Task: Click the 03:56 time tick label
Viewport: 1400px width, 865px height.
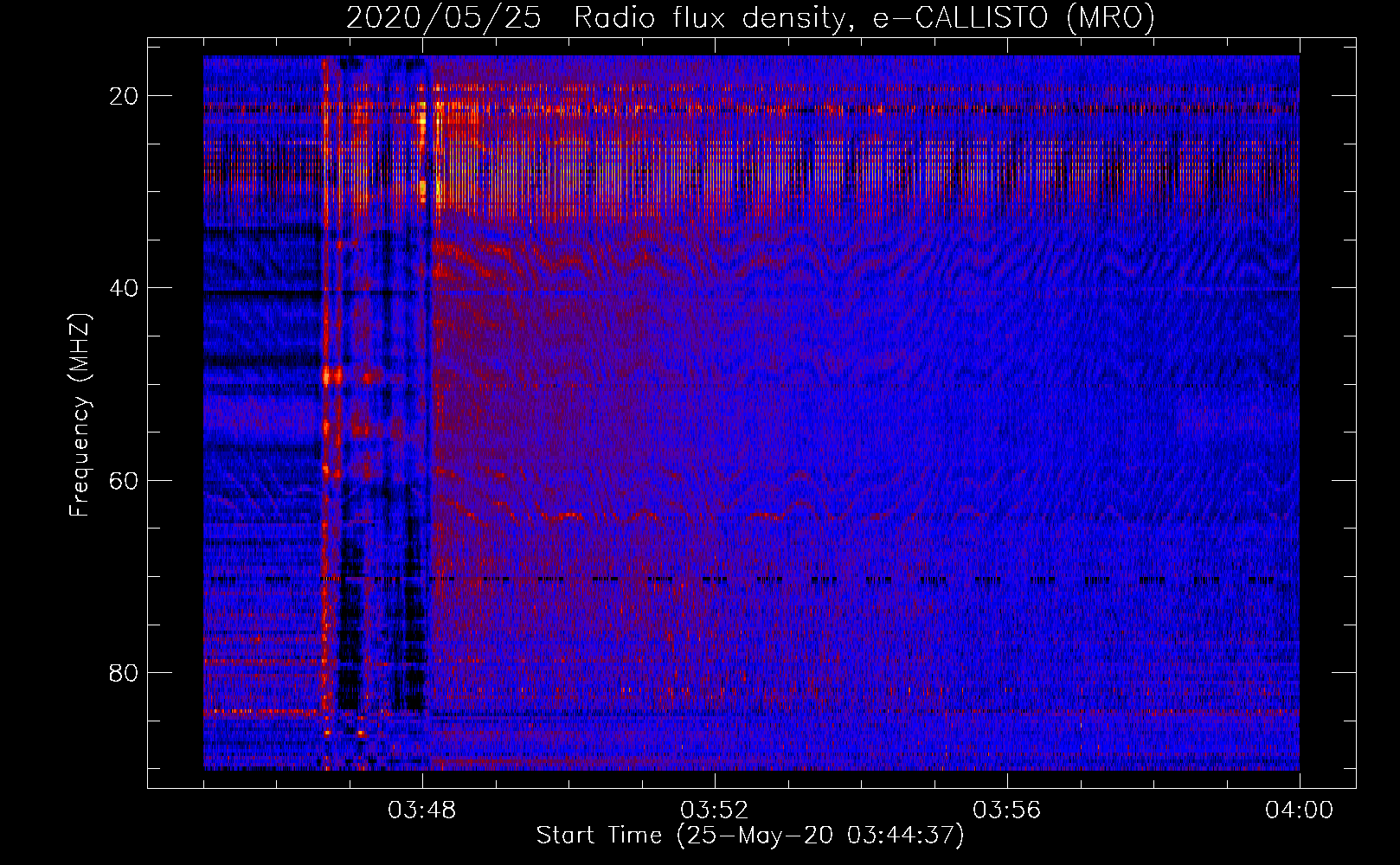Action: pyautogui.click(x=1007, y=811)
